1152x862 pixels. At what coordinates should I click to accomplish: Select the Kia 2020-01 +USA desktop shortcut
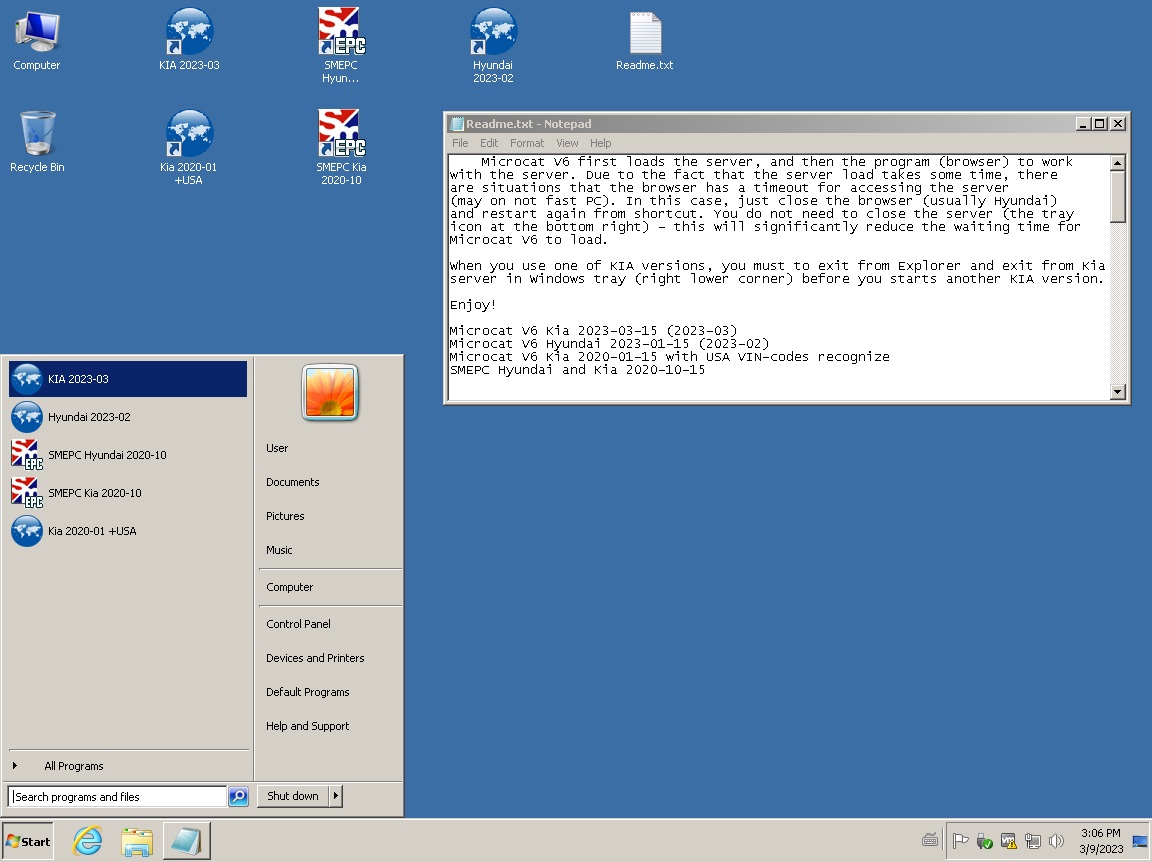pos(189,148)
